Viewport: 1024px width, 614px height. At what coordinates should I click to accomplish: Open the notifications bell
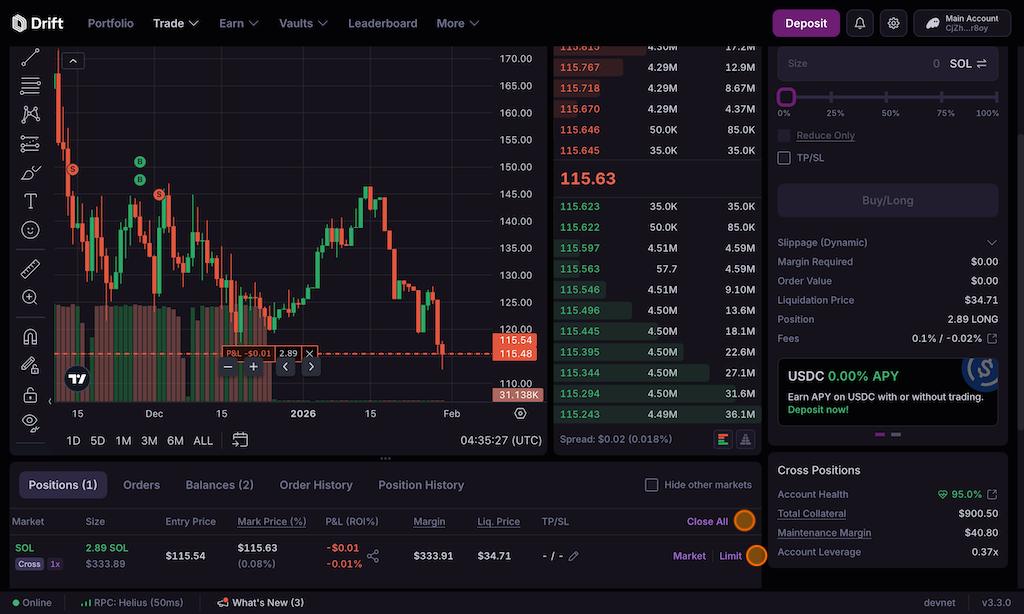(x=859, y=23)
